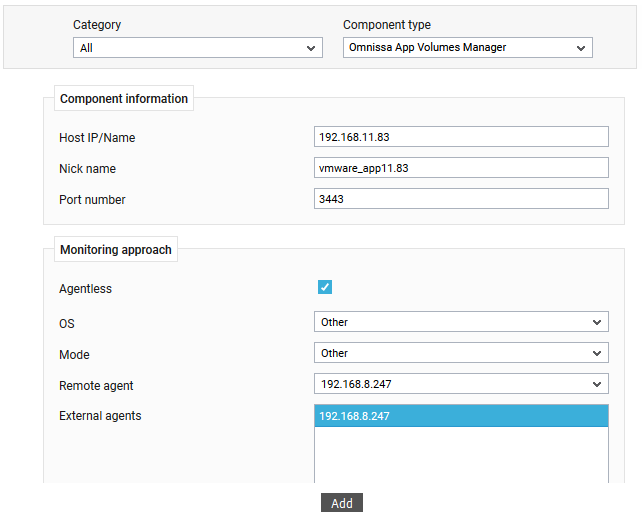Open the Mode dropdown
This screenshot has height=520, width=642.
[x=461, y=353]
